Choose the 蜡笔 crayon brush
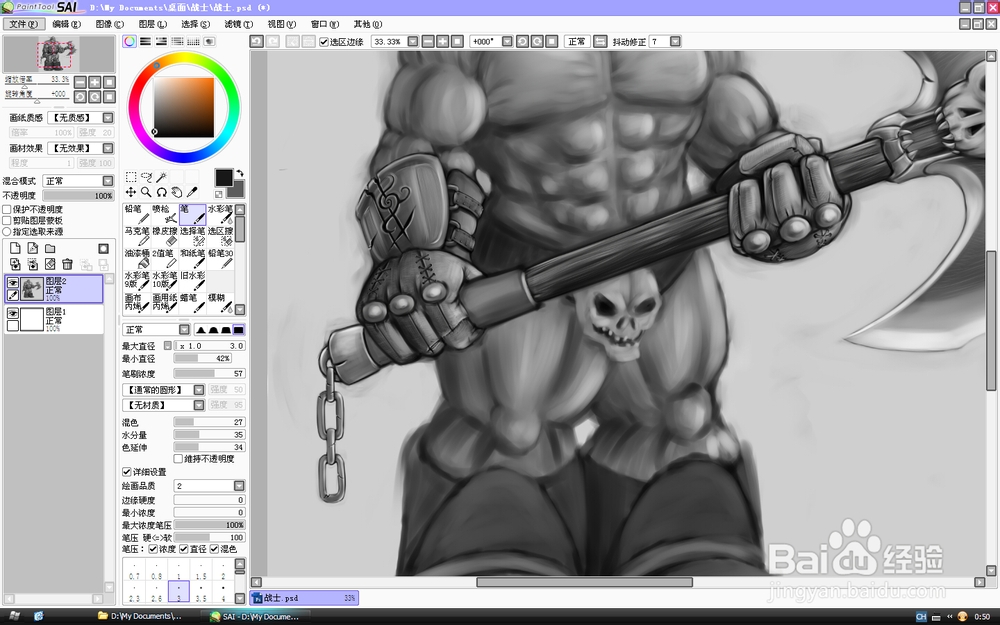 point(193,303)
